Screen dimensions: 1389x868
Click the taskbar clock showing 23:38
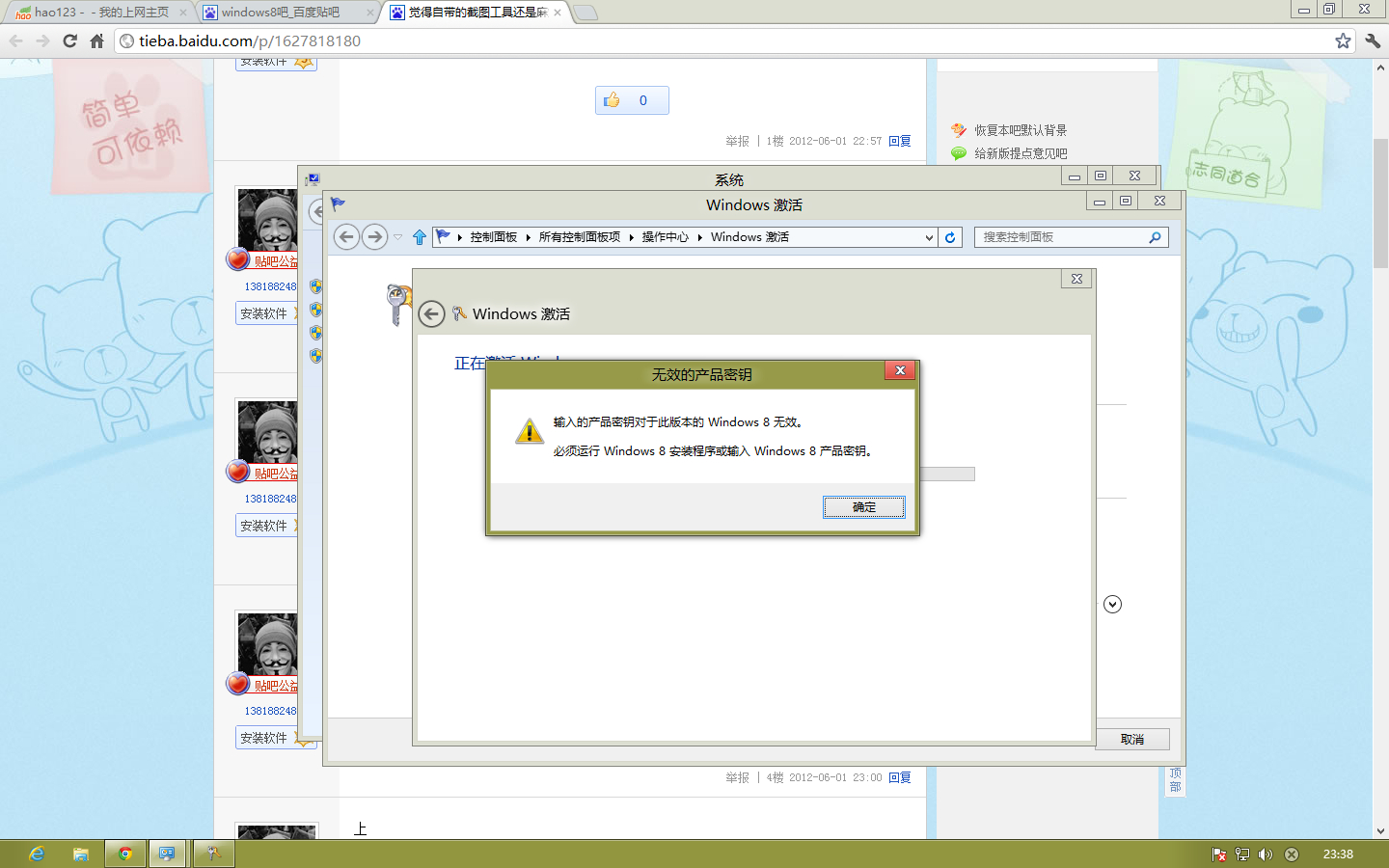(x=1338, y=854)
